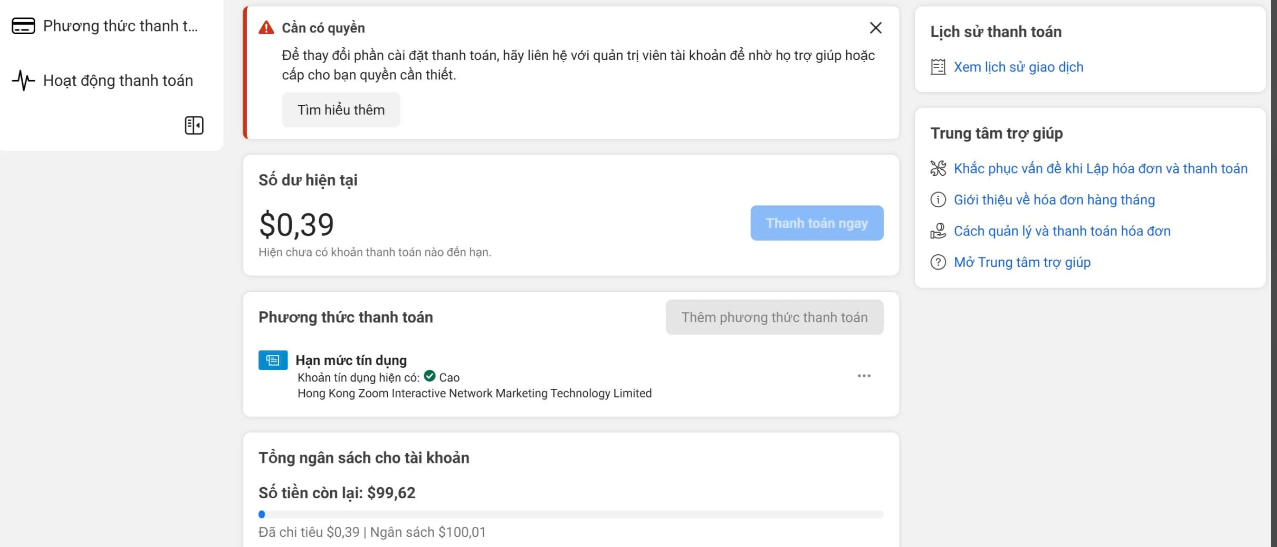Click the red warning triangle icon
Image resolution: width=1277 pixels, height=547 pixels.
[x=266, y=28]
